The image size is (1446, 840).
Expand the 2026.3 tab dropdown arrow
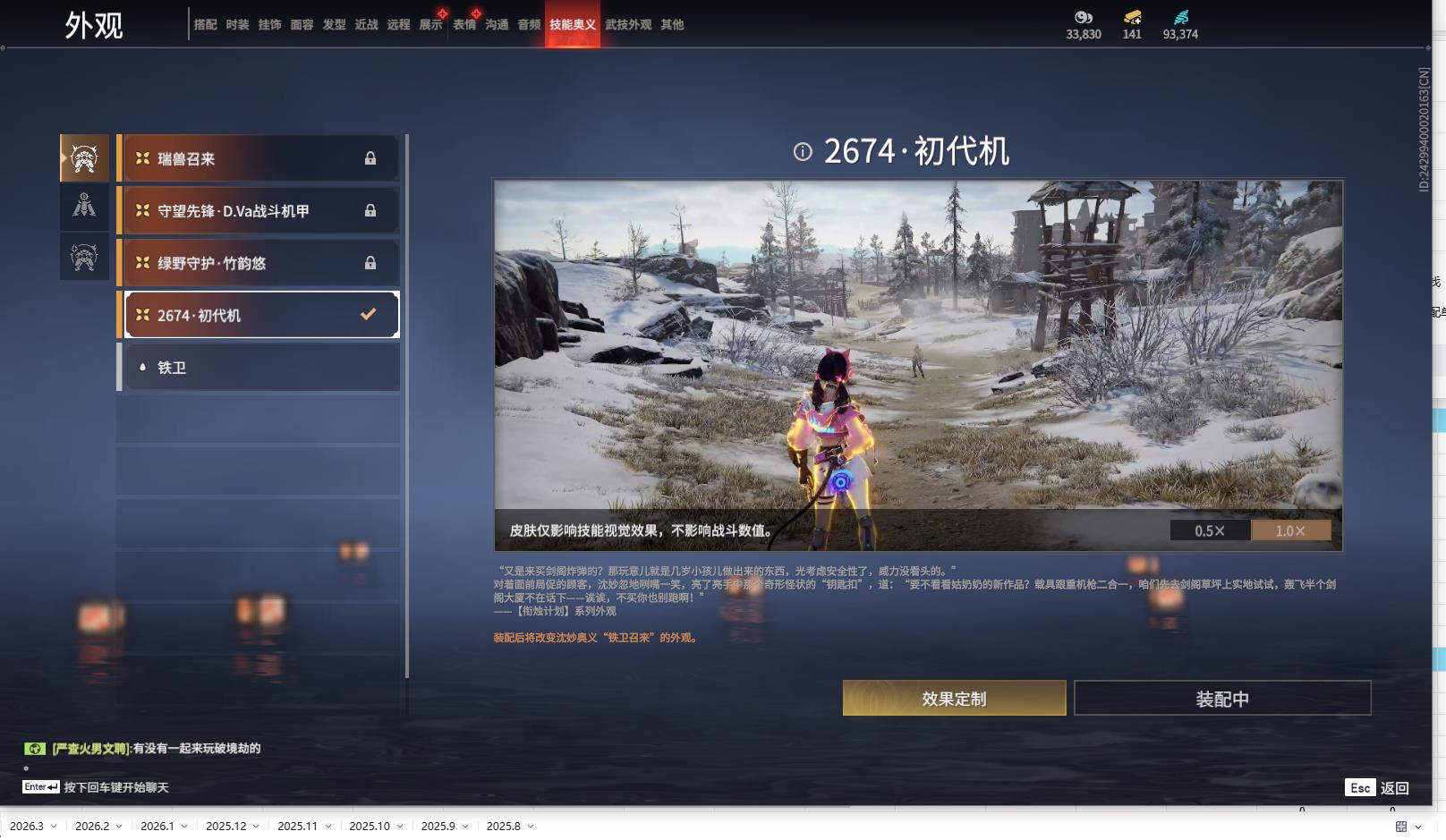point(54,827)
